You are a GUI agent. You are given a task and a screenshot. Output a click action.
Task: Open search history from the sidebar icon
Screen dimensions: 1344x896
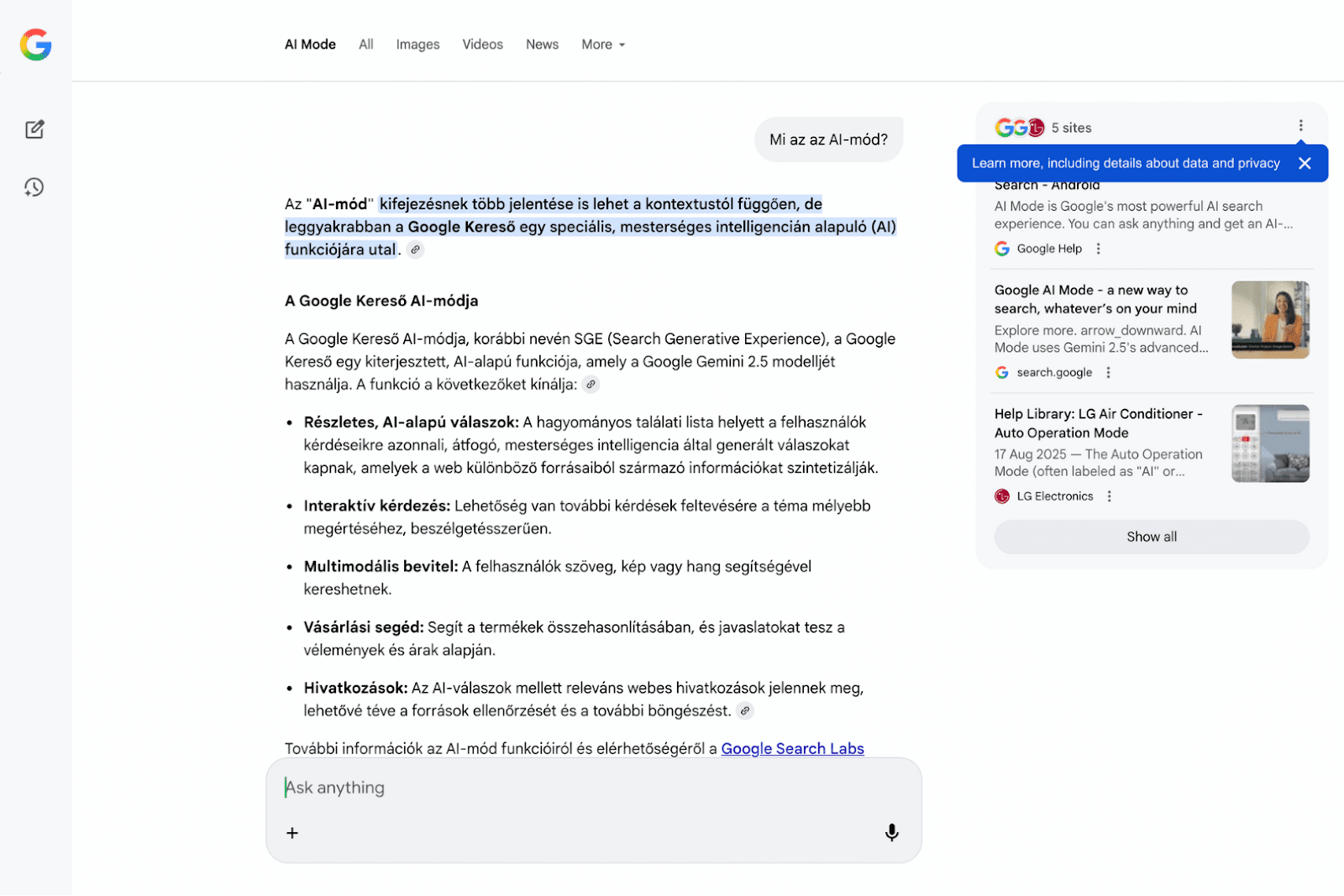(34, 187)
